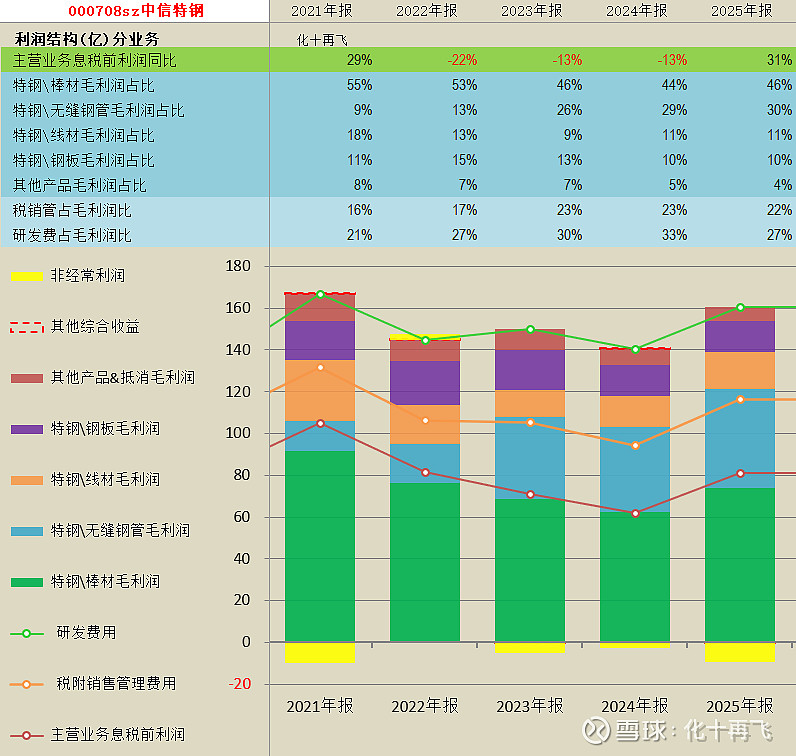This screenshot has height=756, width=796.
Task: Click the orange 特钢\线材毛利润 legend swatch
Action: click(x=27, y=480)
